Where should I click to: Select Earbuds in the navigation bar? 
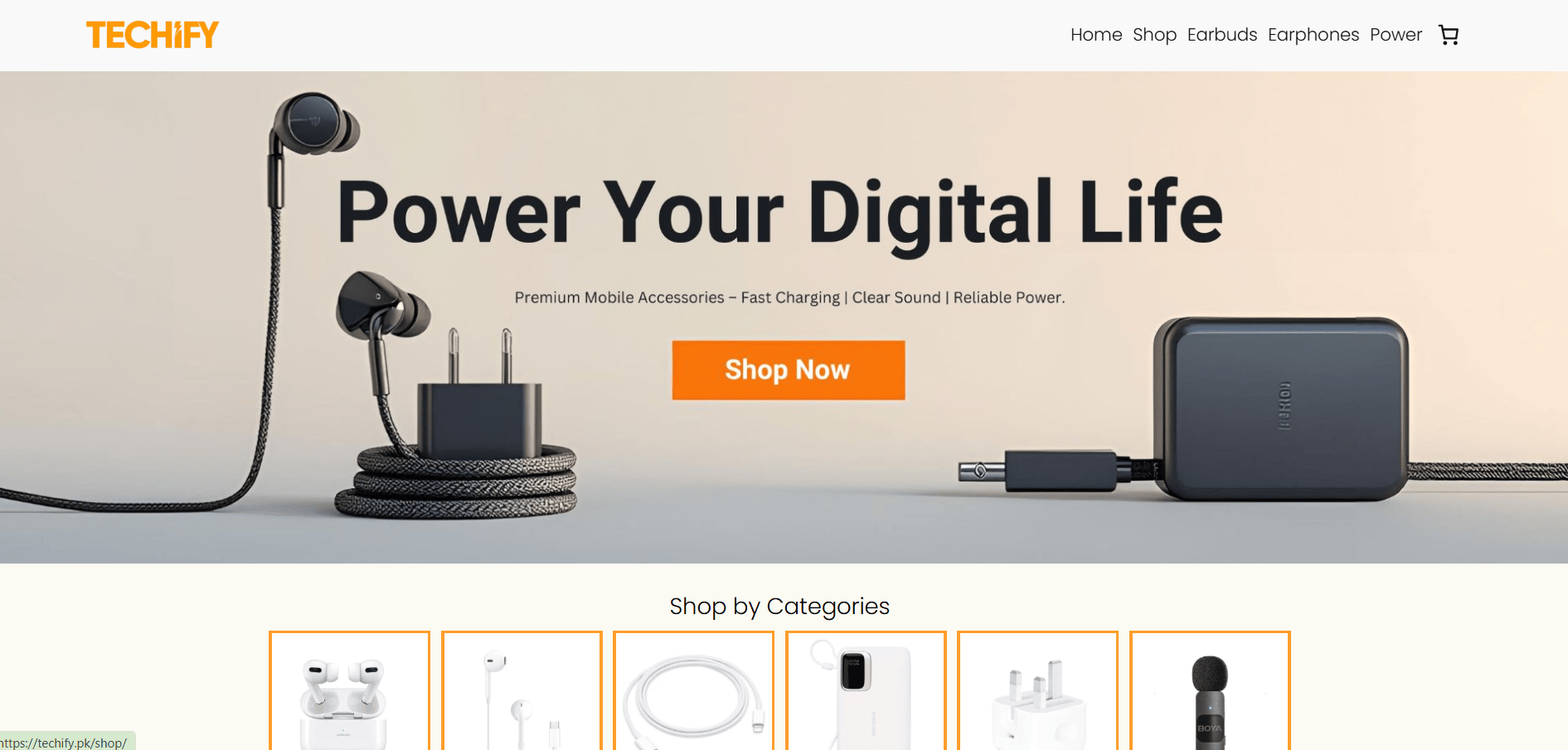(1222, 35)
